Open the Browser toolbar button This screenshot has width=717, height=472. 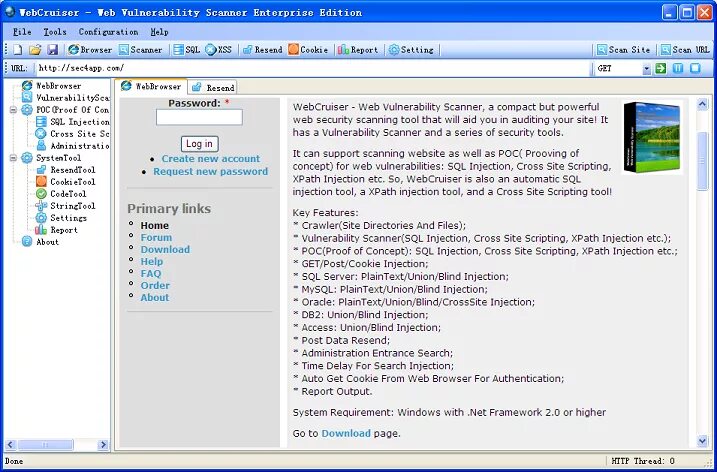point(90,50)
